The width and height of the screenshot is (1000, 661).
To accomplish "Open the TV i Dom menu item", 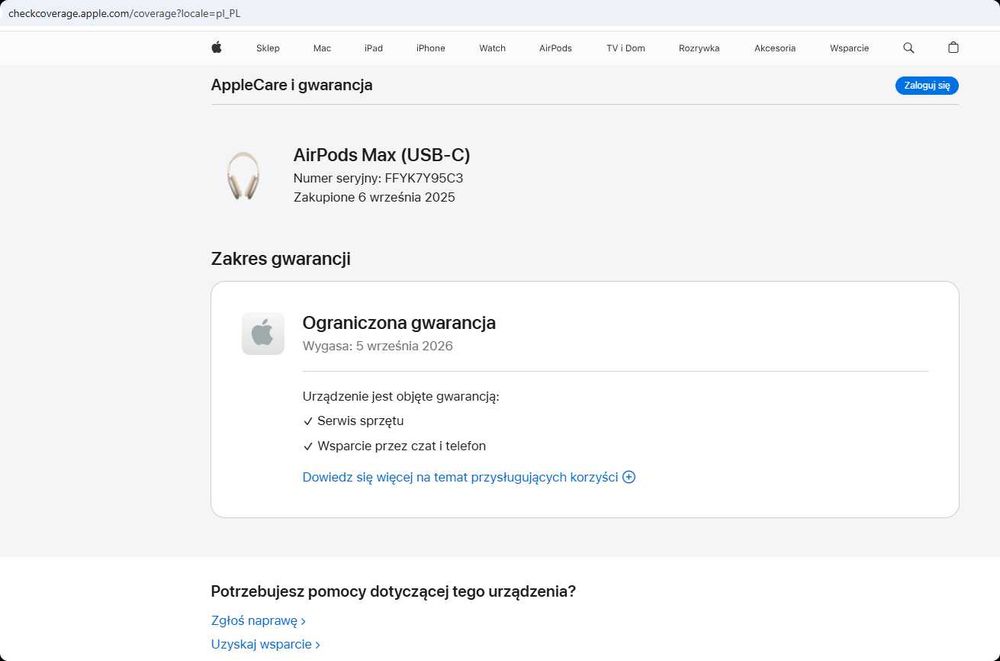I will click(626, 48).
